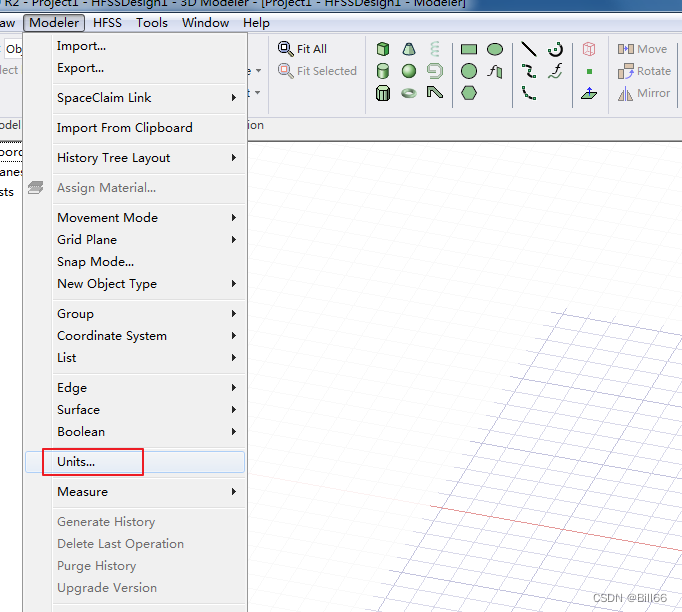The height and width of the screenshot is (612, 682).
Task: Expand the Grid Plane submenu
Action: coord(135,240)
